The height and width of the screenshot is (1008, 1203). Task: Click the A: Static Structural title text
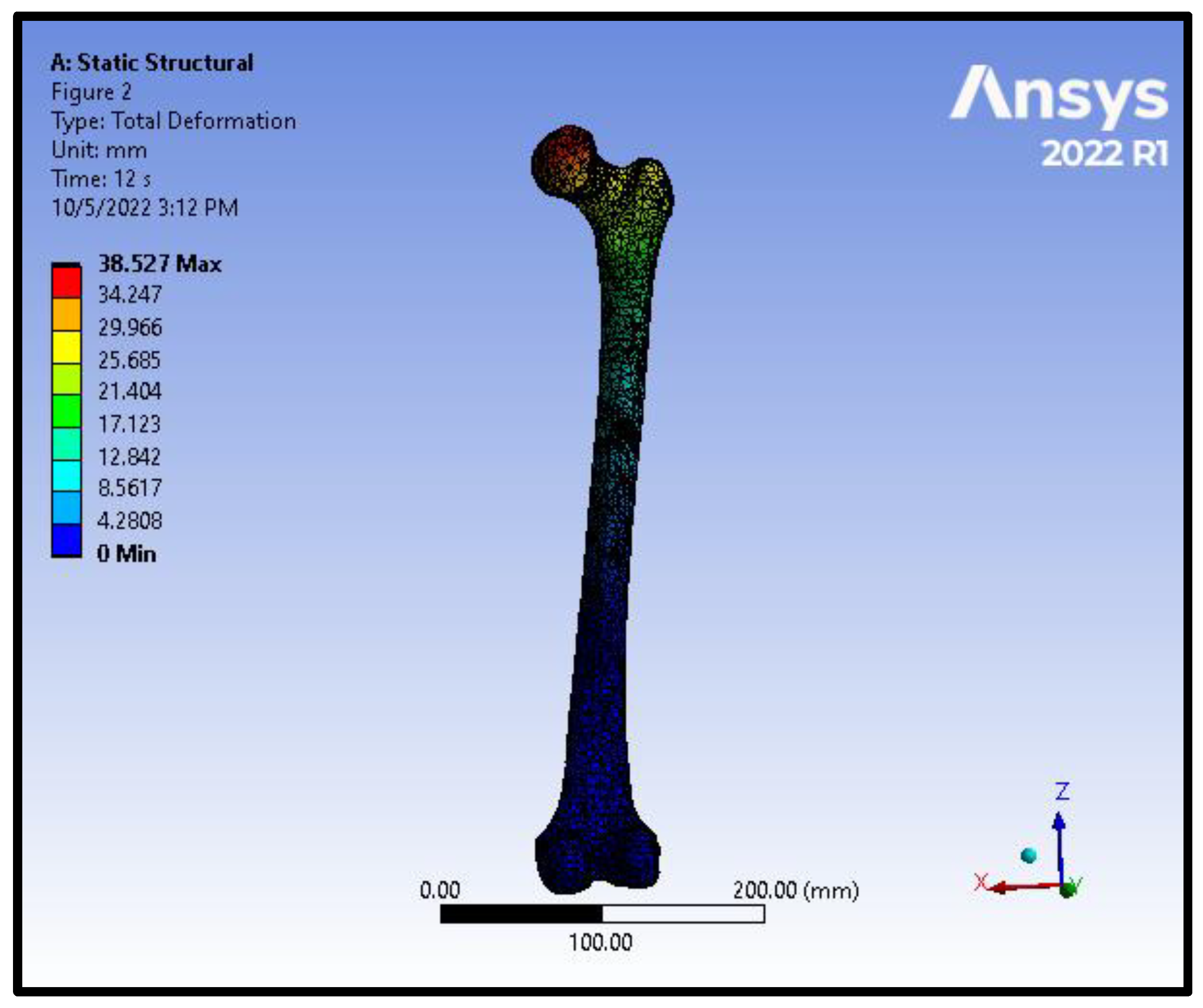tap(152, 62)
